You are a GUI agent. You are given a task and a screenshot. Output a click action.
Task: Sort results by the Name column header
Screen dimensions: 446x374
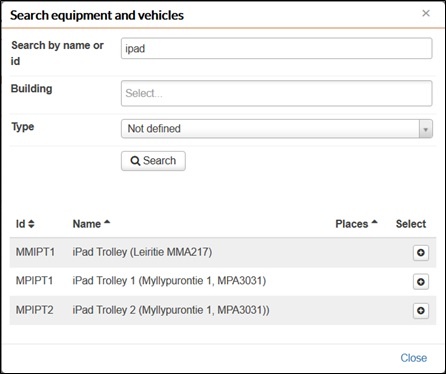(91, 224)
